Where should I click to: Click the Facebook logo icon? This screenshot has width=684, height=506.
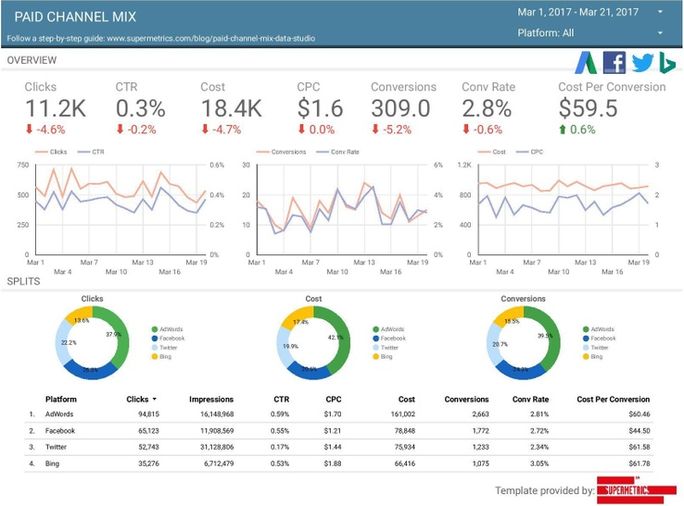615,63
